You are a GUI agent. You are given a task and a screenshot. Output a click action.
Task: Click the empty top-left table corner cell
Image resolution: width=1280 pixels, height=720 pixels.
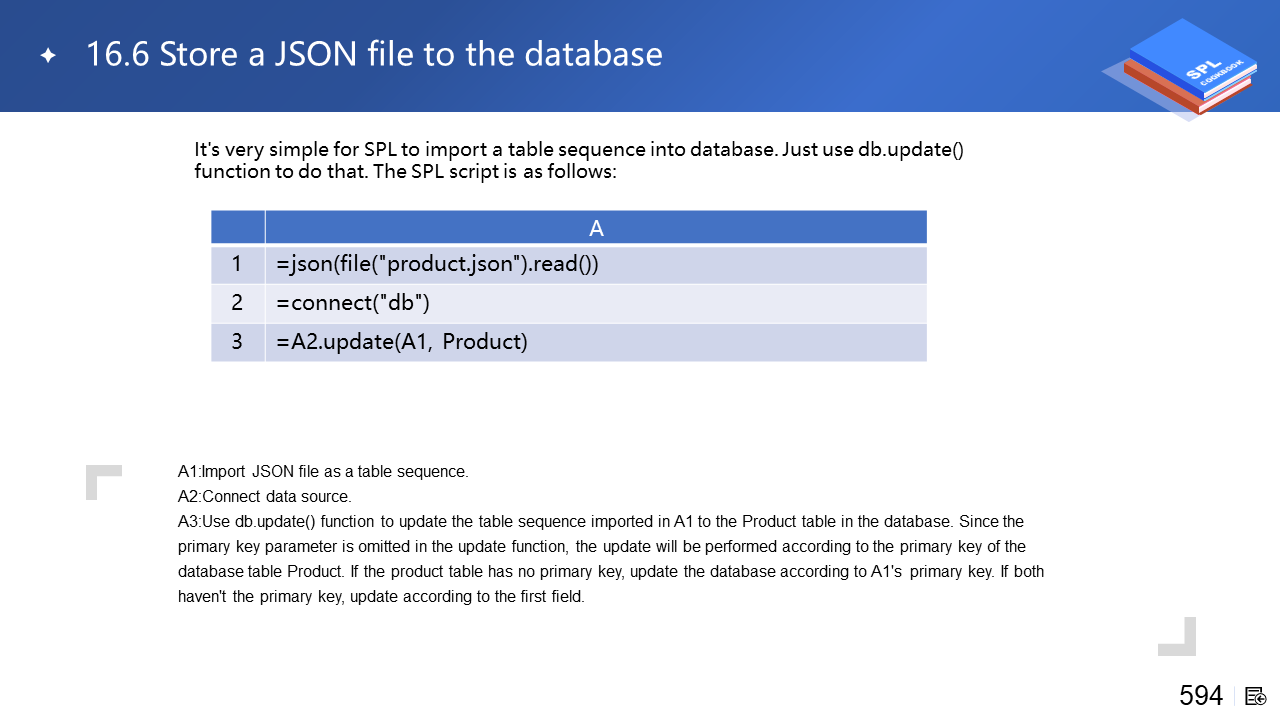237,228
